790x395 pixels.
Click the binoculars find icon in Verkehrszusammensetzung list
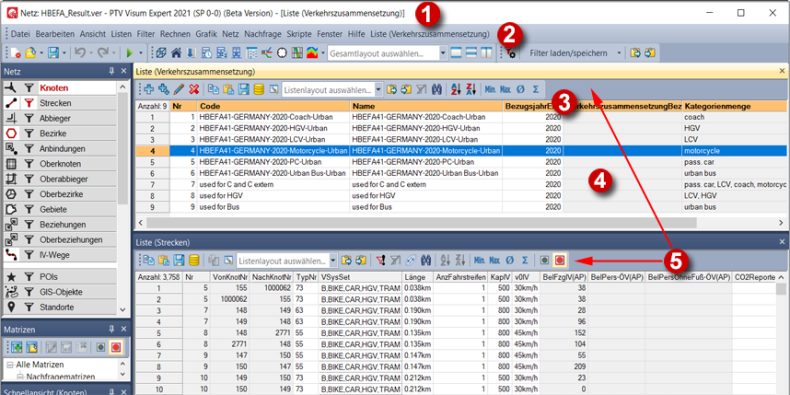pyautogui.click(x=437, y=90)
